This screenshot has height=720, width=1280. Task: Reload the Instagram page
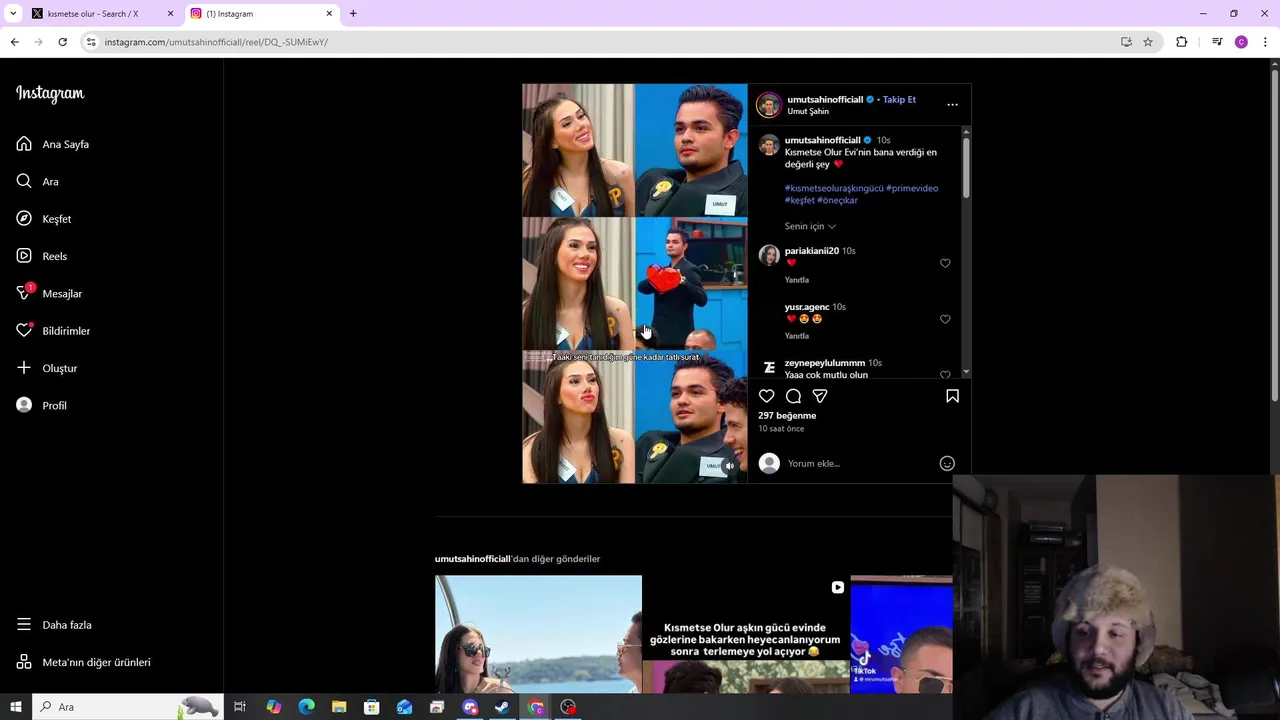(x=62, y=42)
